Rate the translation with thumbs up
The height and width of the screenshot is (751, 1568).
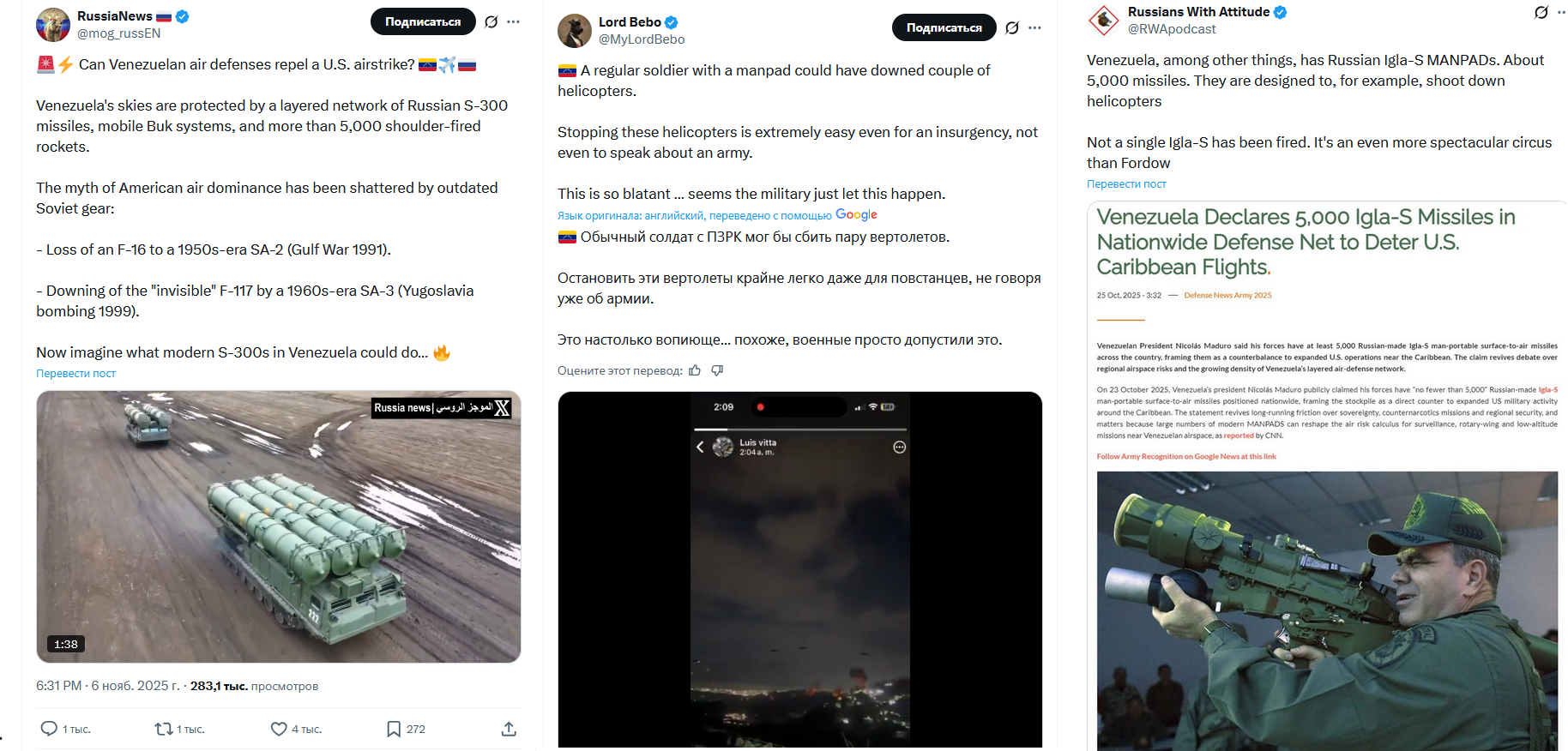(x=695, y=370)
